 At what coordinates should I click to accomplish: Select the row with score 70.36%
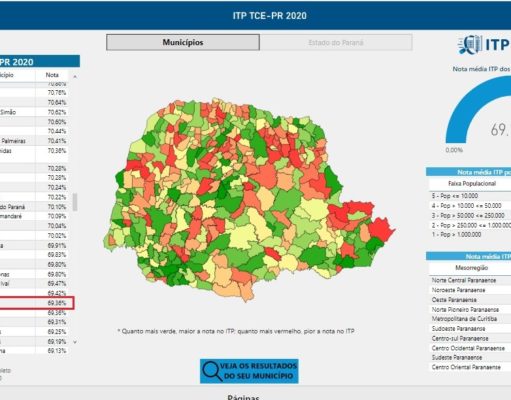[34, 154]
